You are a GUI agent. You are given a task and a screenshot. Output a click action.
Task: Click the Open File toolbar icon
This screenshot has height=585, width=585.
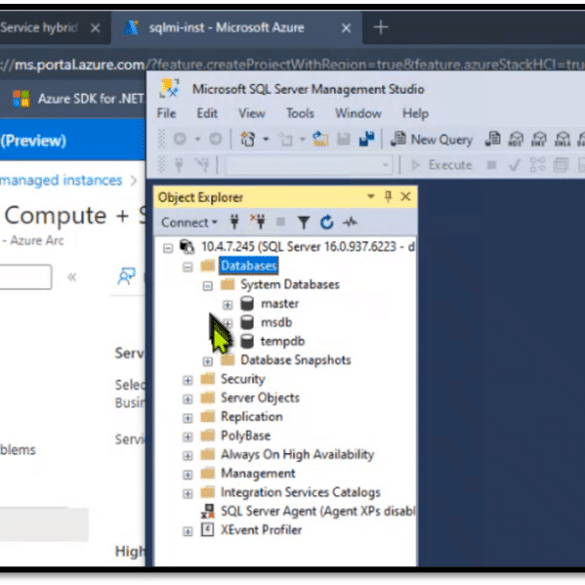[320, 139]
